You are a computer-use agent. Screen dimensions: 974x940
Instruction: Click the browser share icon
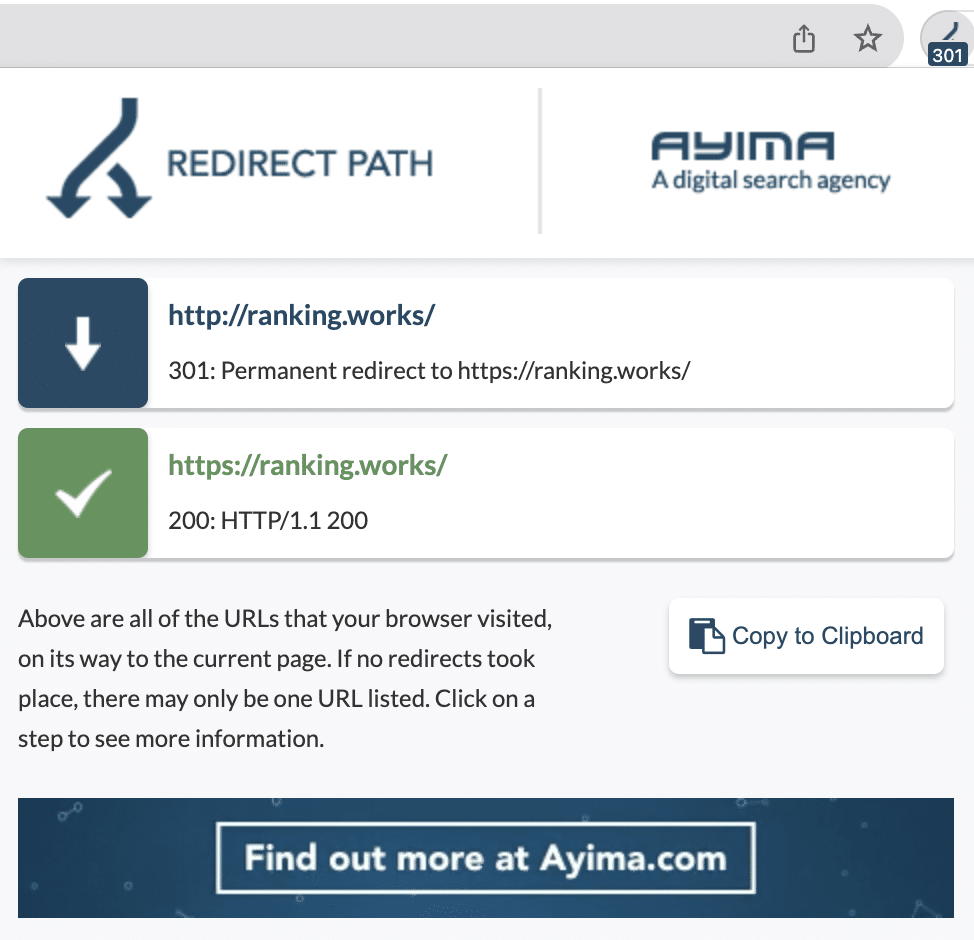(x=804, y=39)
